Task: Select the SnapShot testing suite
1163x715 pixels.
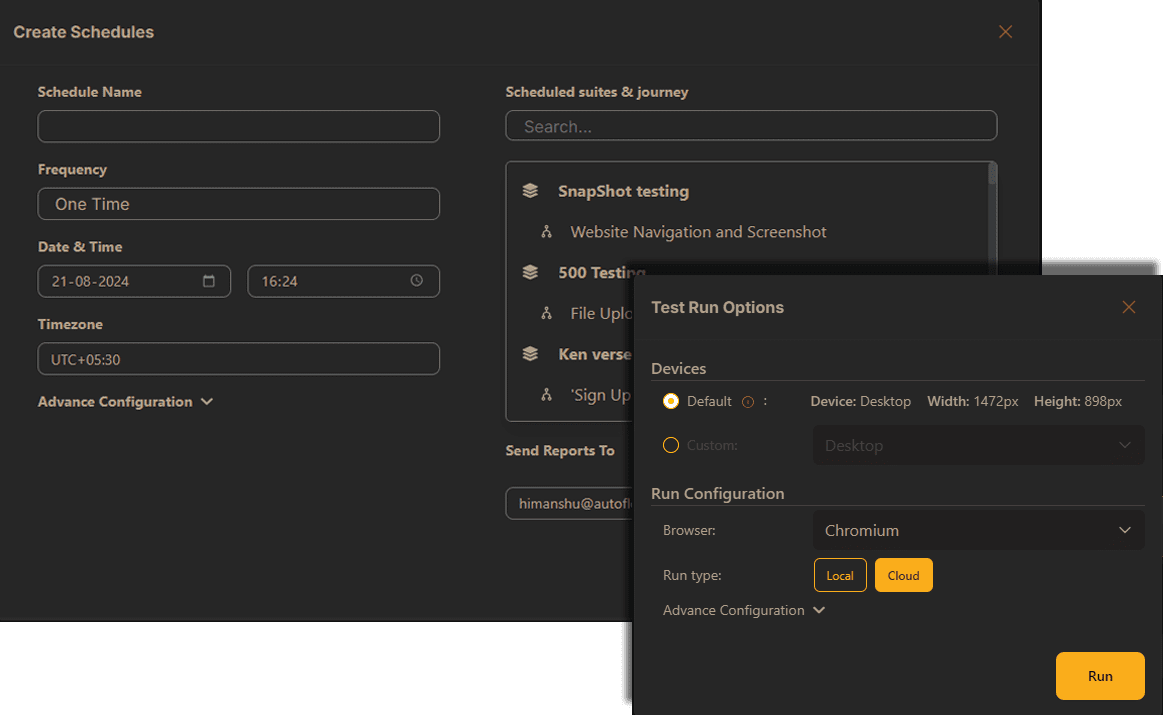Action: pyautogui.click(x=623, y=191)
